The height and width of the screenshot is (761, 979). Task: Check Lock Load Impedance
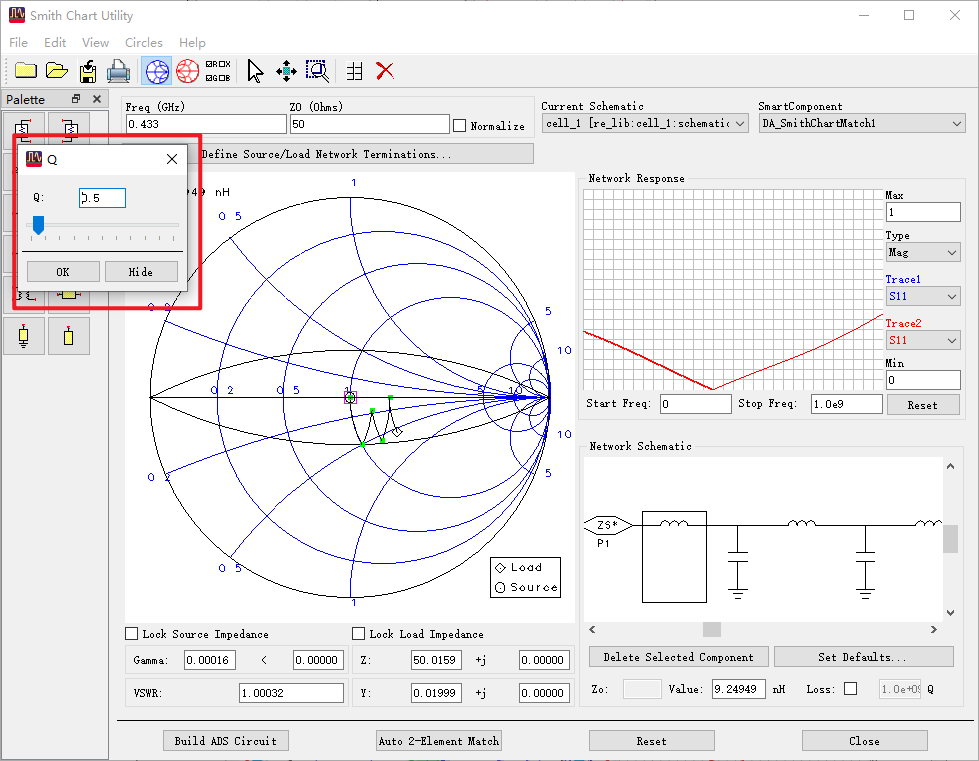pos(358,634)
